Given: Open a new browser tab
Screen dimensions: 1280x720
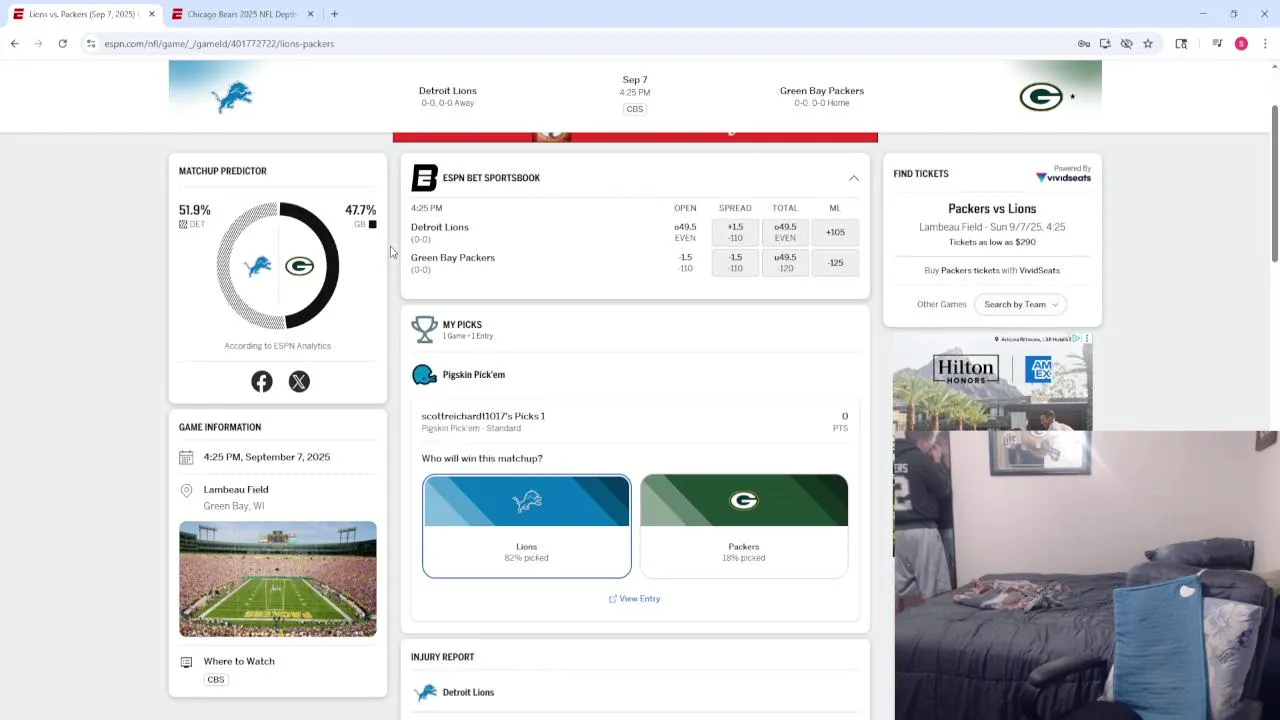Looking at the screenshot, I should (334, 14).
